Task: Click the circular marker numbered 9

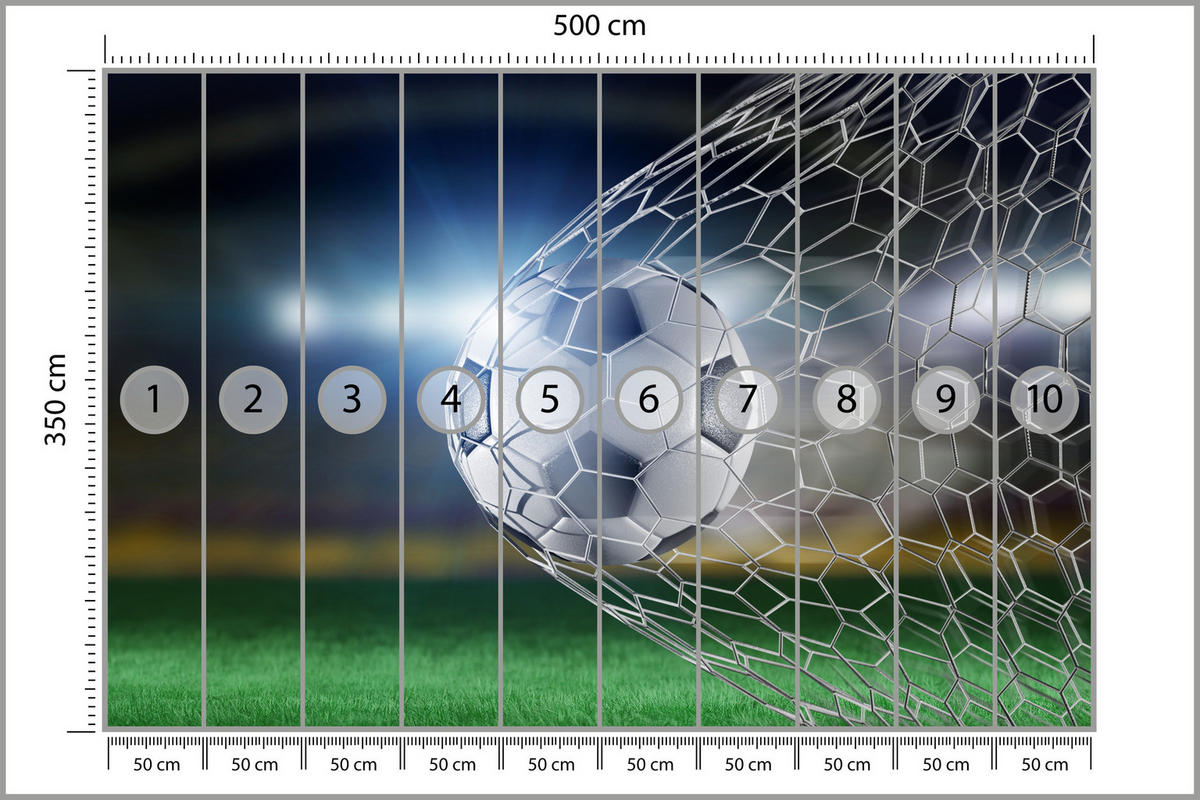Action: [747, 400]
